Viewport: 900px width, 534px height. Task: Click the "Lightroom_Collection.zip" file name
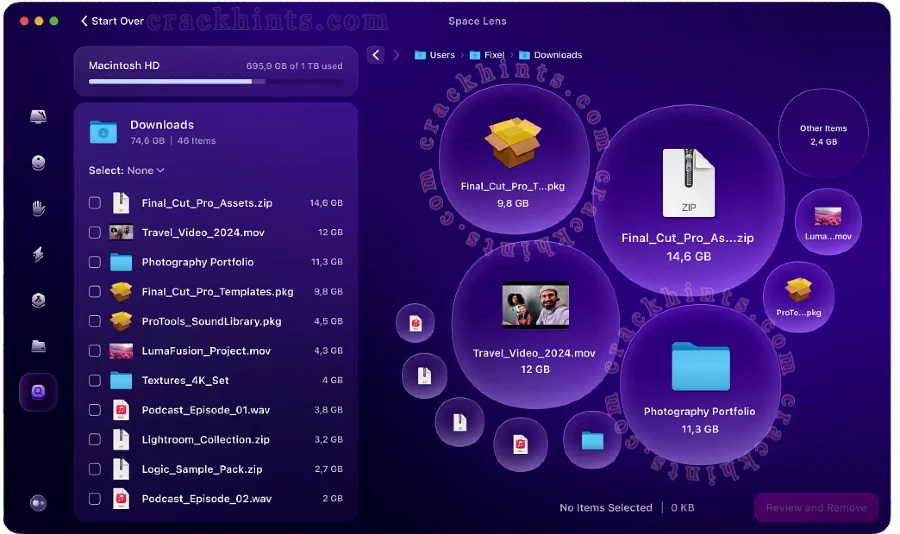205,440
